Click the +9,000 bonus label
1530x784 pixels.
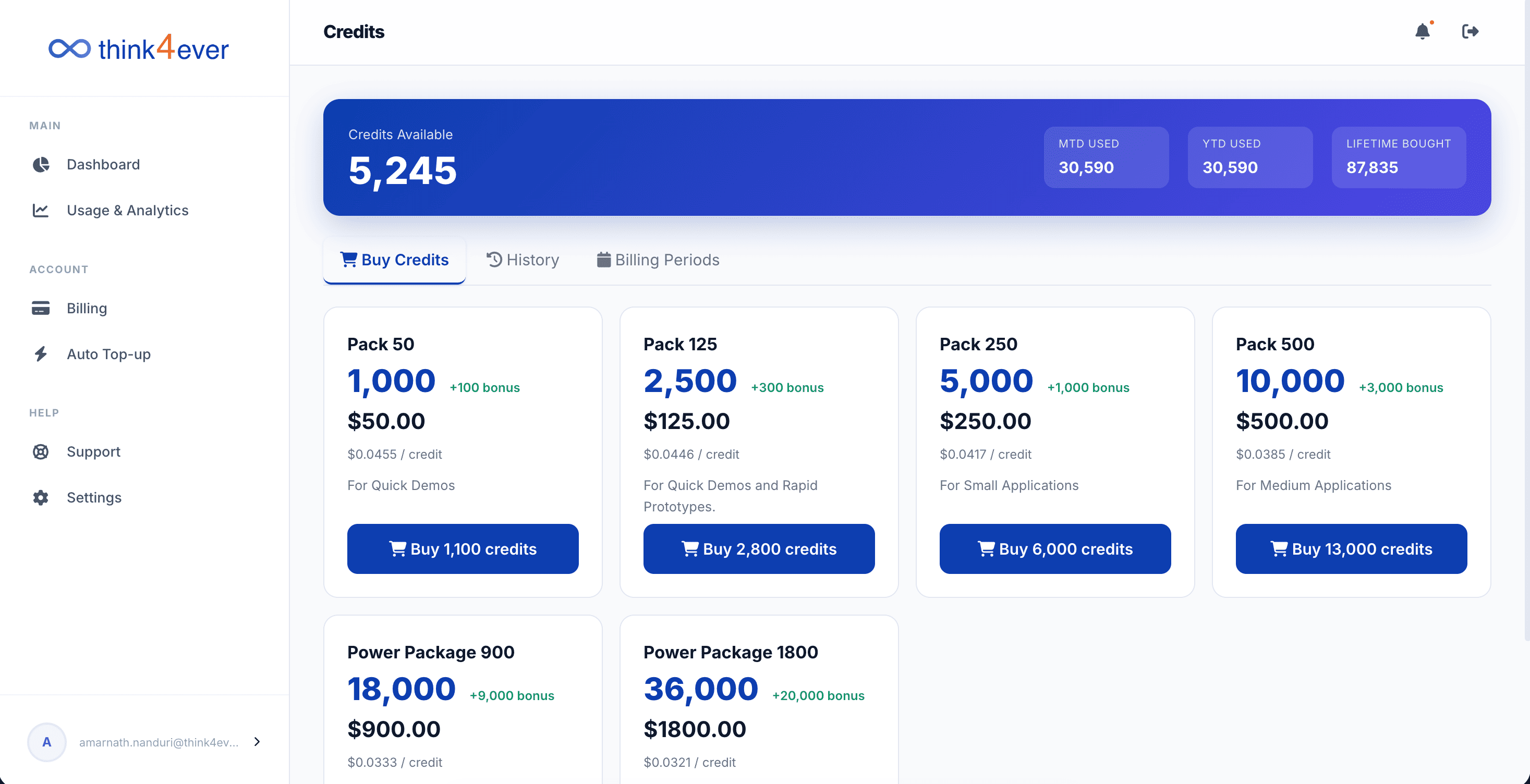tap(512, 696)
